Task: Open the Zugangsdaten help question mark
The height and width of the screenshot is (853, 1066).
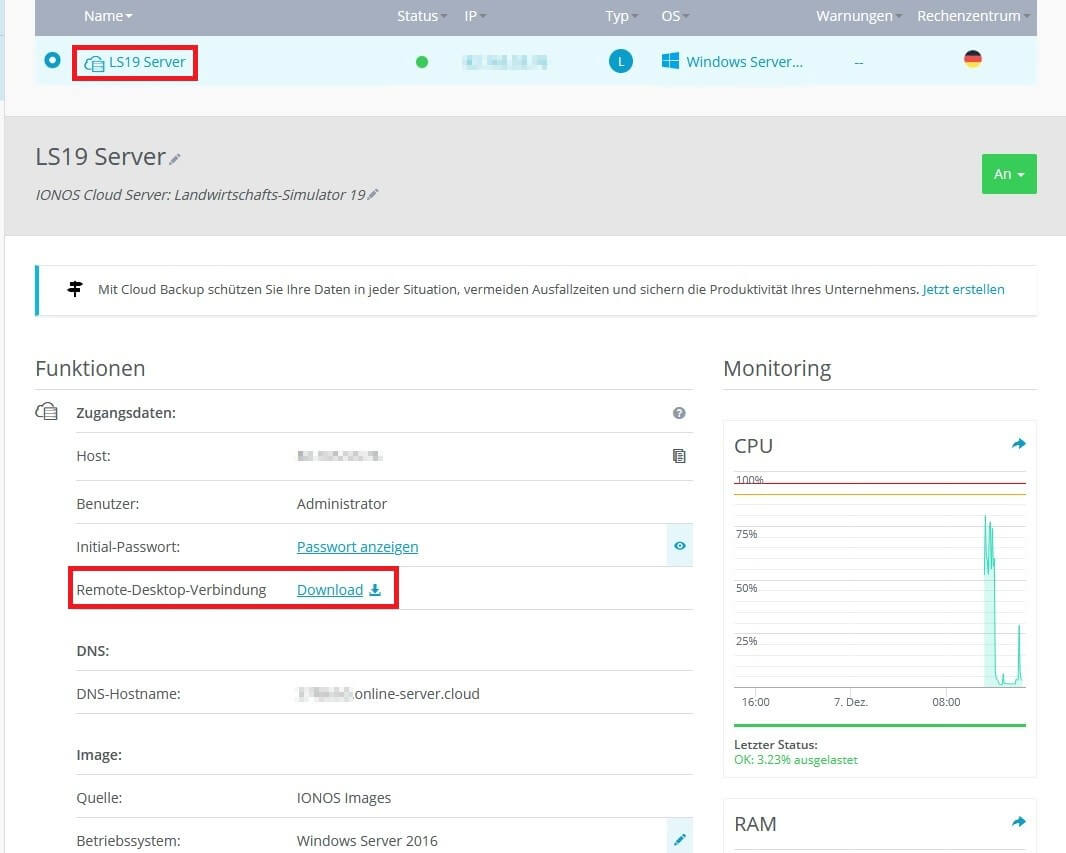Action: tap(678, 413)
